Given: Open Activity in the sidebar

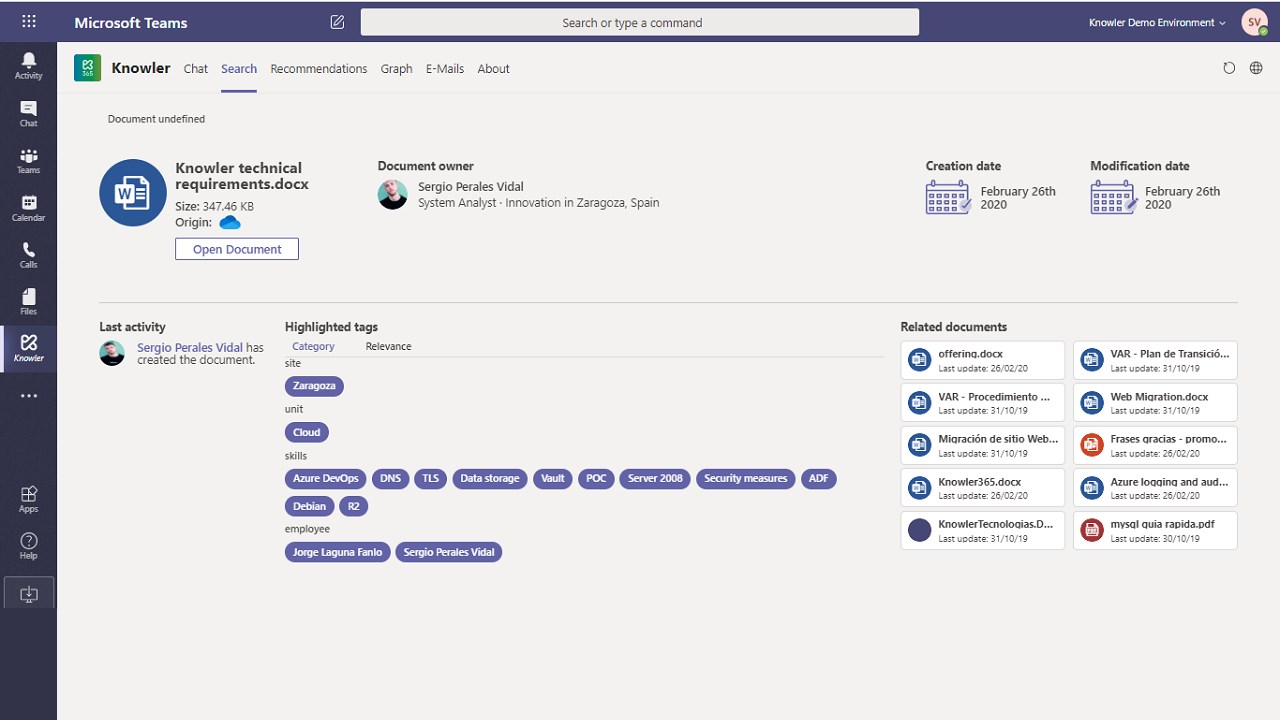Looking at the screenshot, I should click(x=28, y=66).
